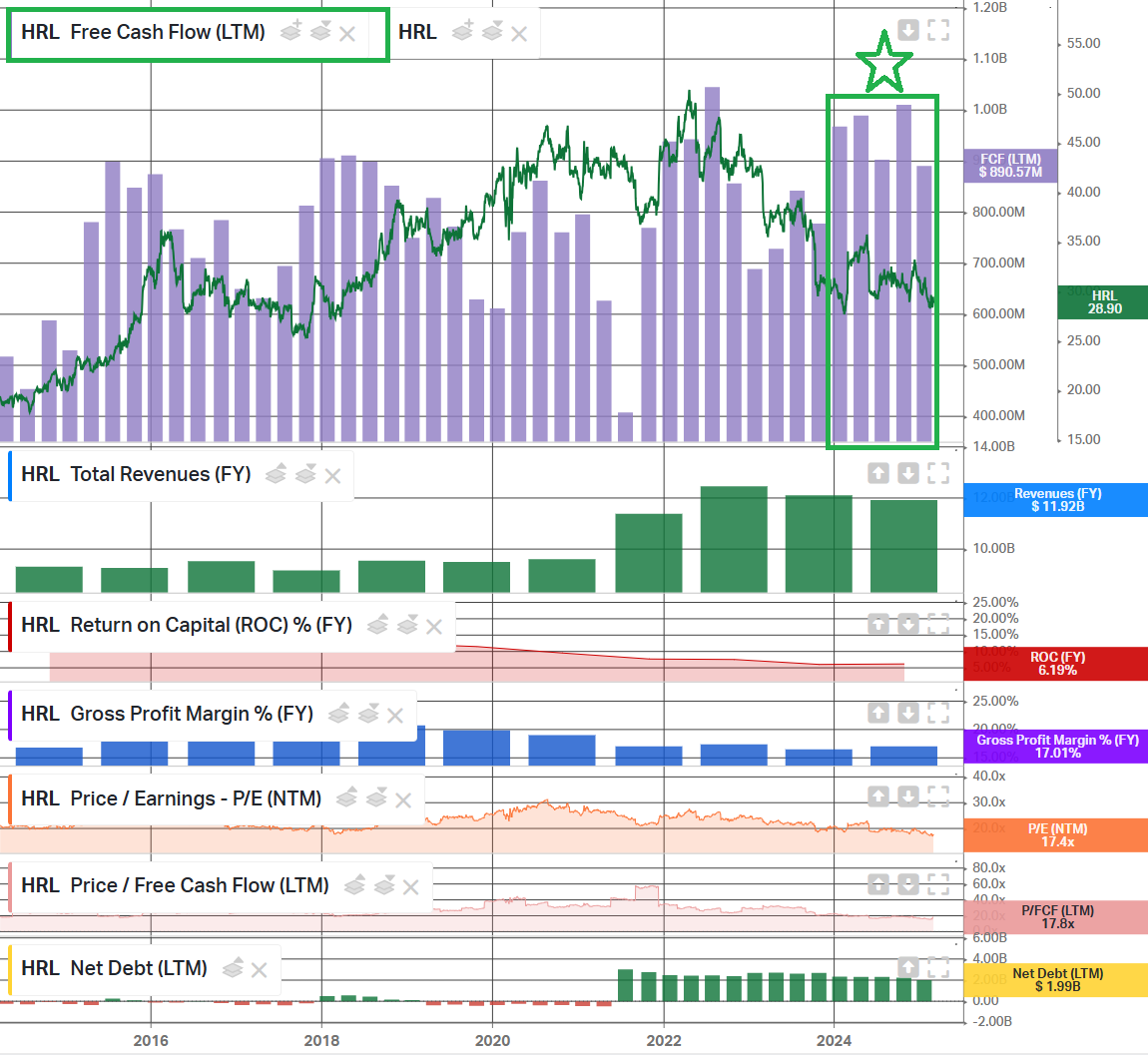The height and width of the screenshot is (1055, 1148).
Task: Move the Net Debt pane up
Action: coord(908,967)
